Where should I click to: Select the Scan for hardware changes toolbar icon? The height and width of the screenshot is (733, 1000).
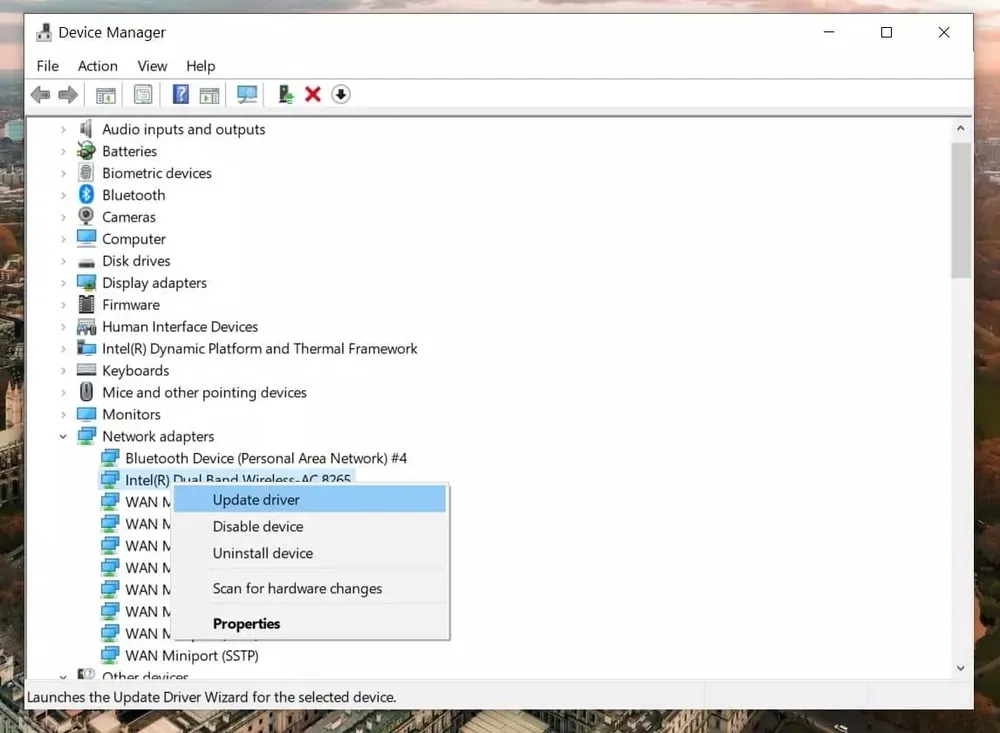[x=246, y=94]
